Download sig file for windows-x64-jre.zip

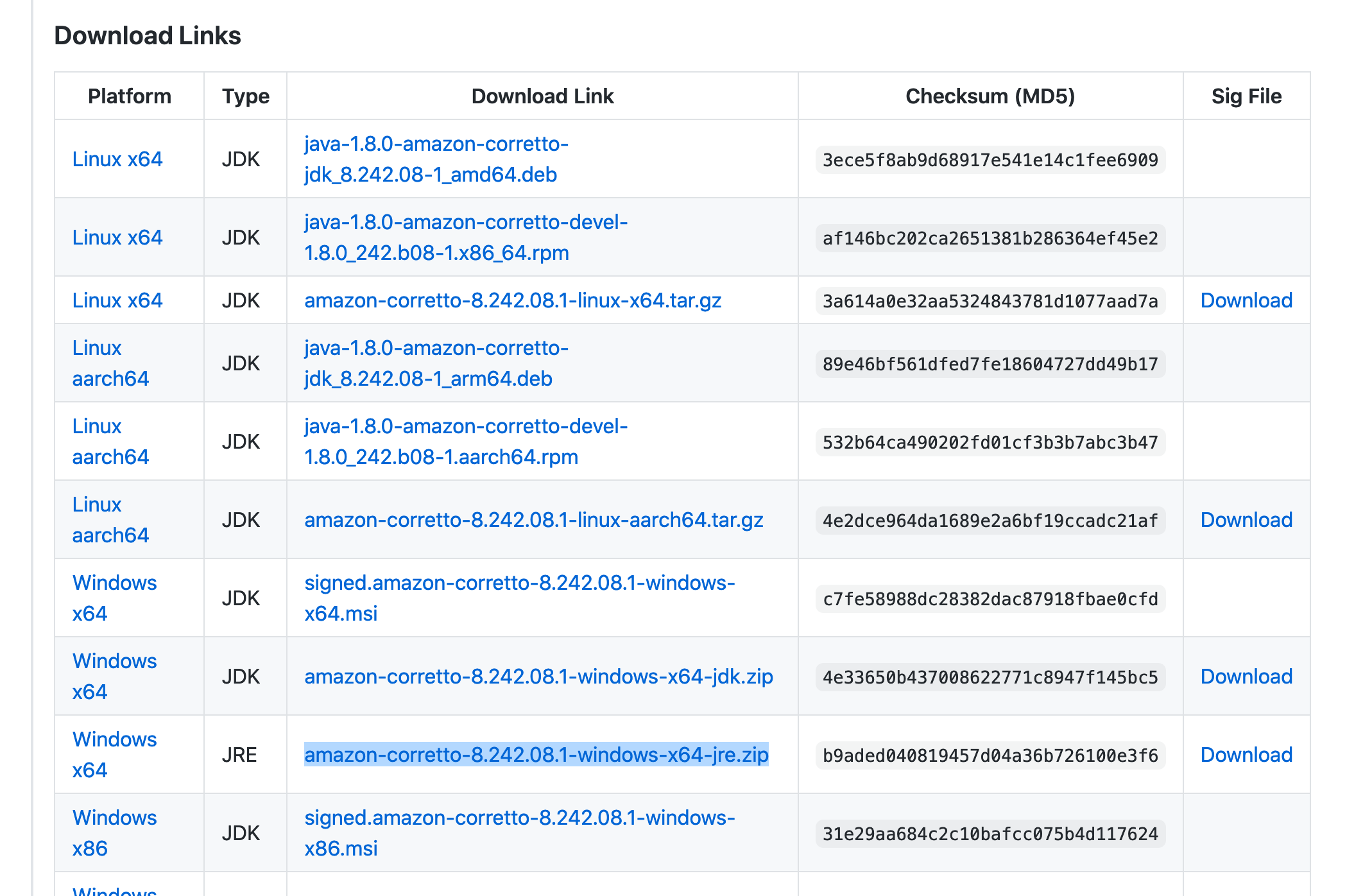[1246, 755]
